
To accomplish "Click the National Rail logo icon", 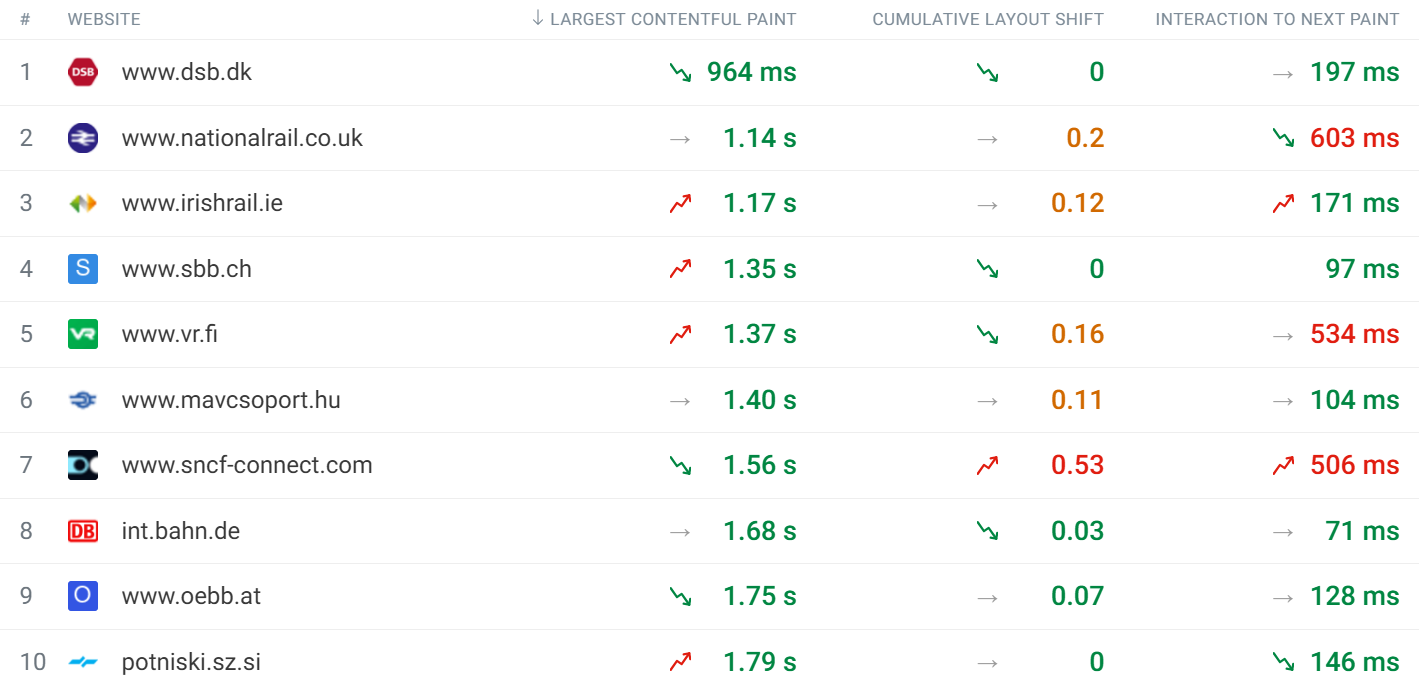I will click(x=83, y=138).
